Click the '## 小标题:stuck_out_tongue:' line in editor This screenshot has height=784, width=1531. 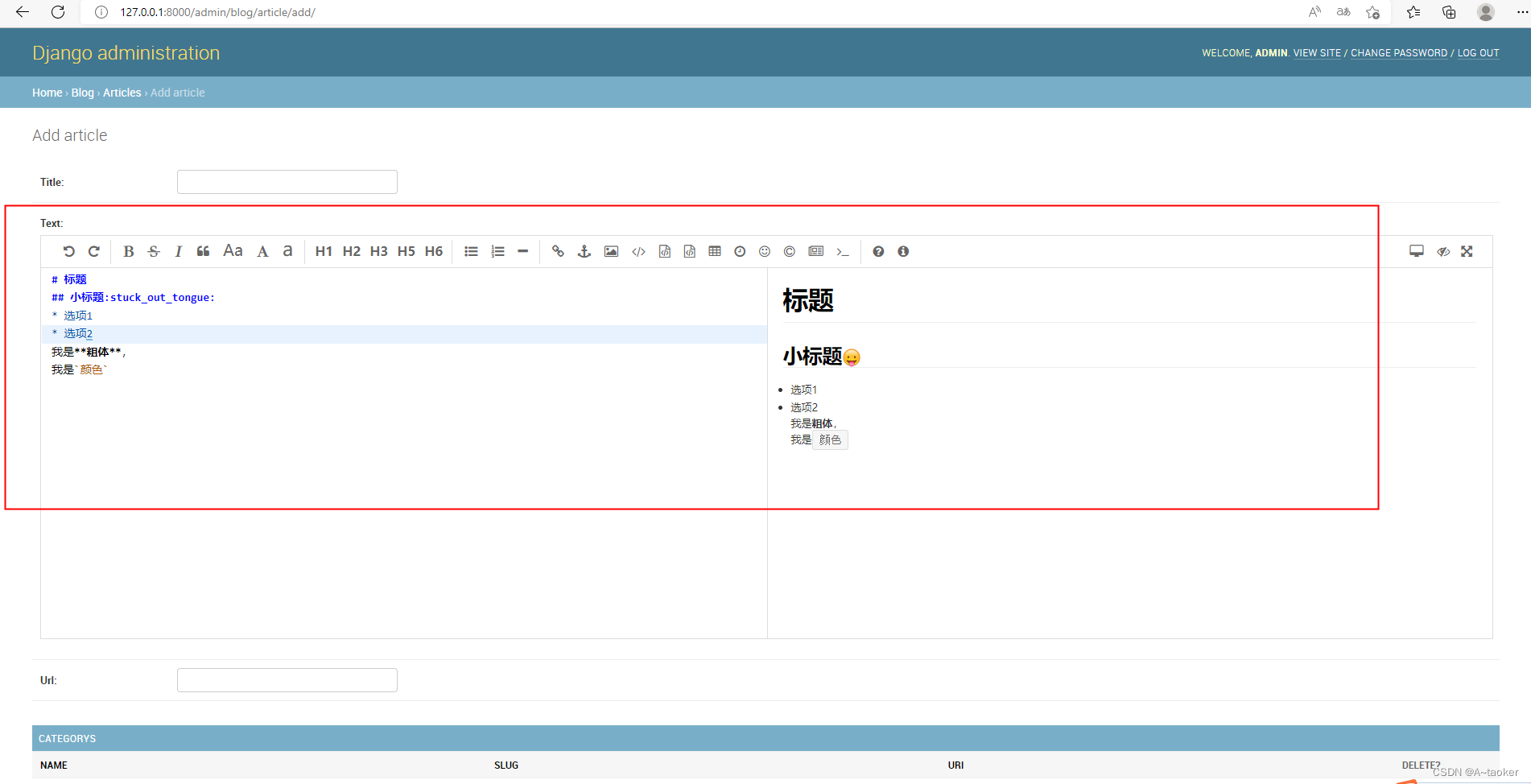point(133,298)
